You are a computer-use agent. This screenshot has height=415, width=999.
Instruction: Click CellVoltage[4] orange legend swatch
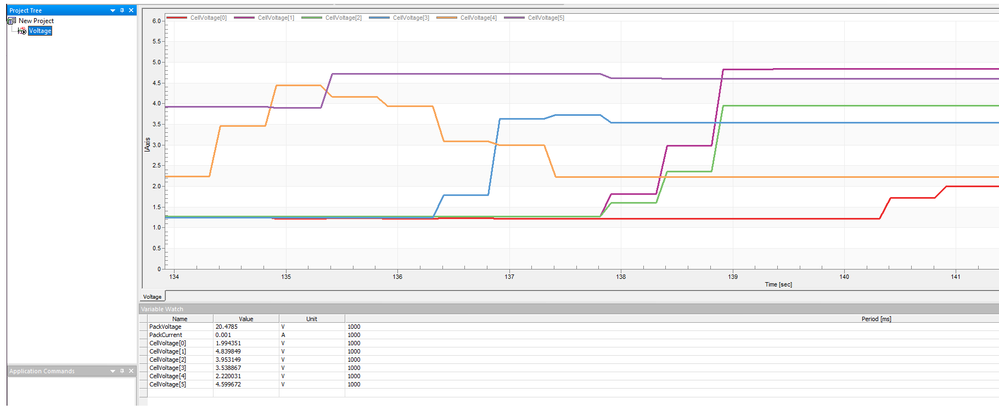pos(447,18)
